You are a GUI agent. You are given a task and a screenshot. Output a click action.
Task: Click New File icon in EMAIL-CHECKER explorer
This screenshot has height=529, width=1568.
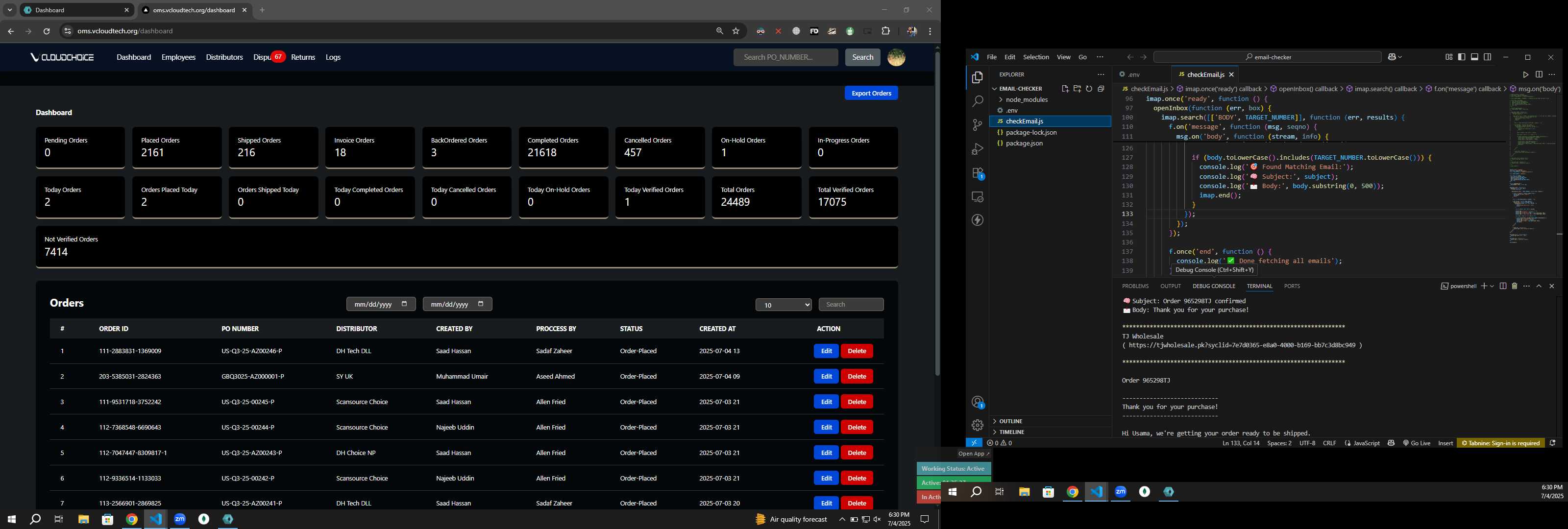coord(1065,89)
